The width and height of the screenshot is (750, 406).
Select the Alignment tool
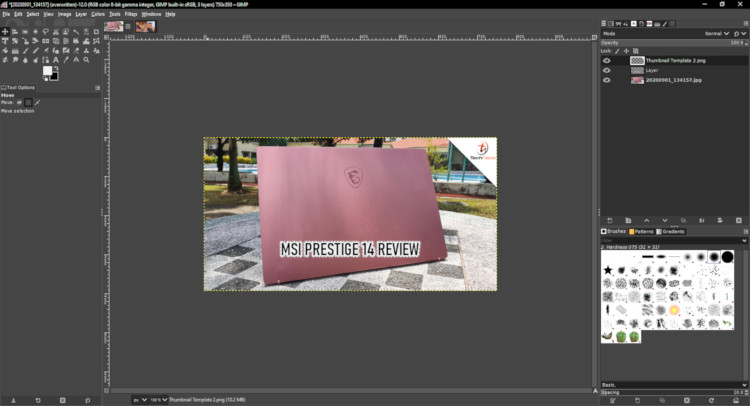(x=15, y=32)
